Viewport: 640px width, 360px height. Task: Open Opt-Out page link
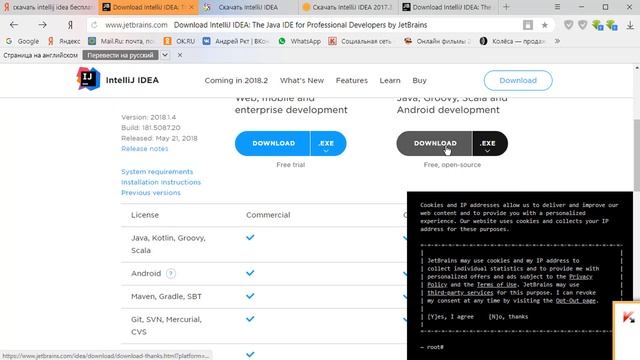576,301
